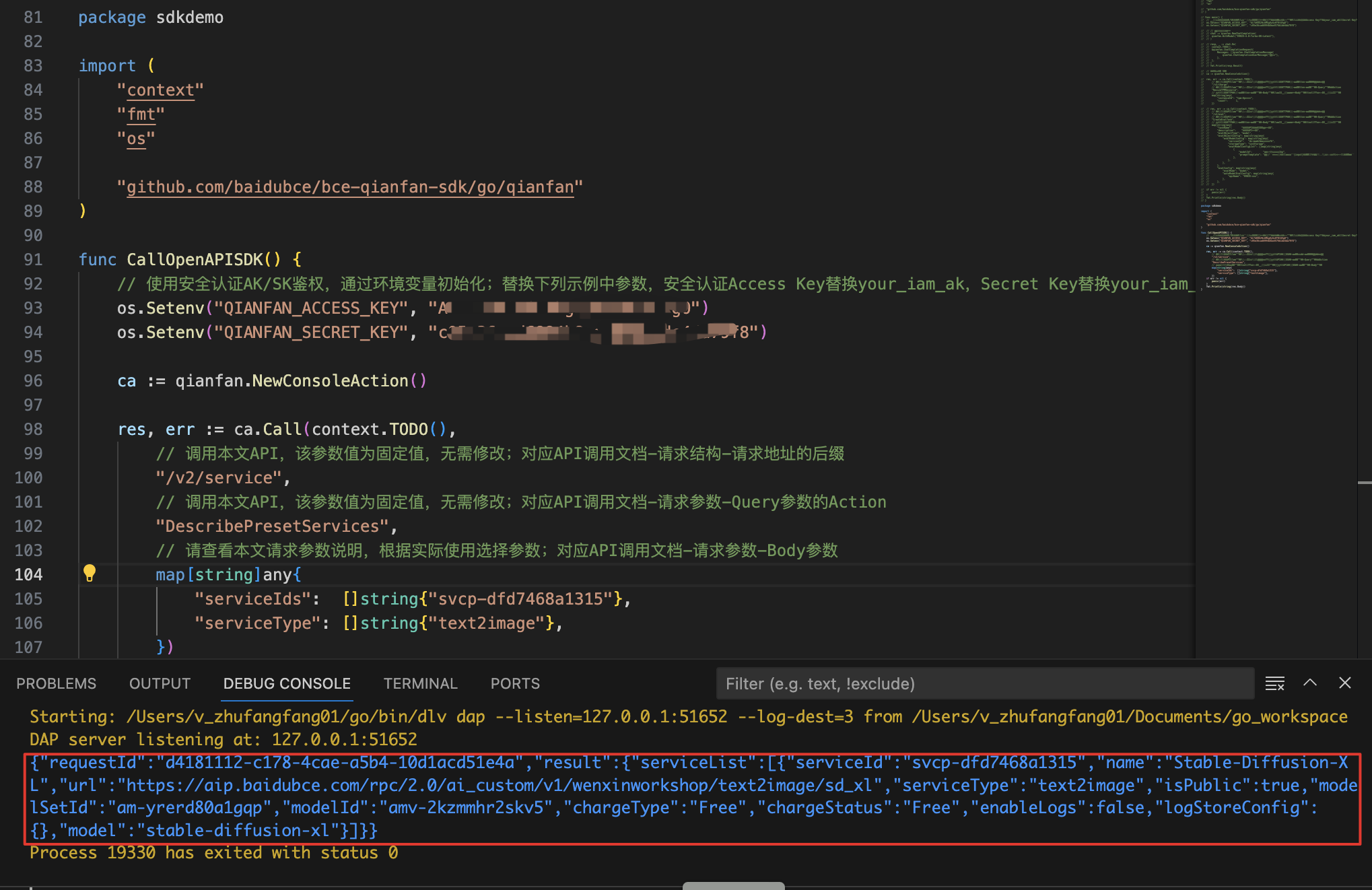Open the PROBLEMS tab

[57, 683]
